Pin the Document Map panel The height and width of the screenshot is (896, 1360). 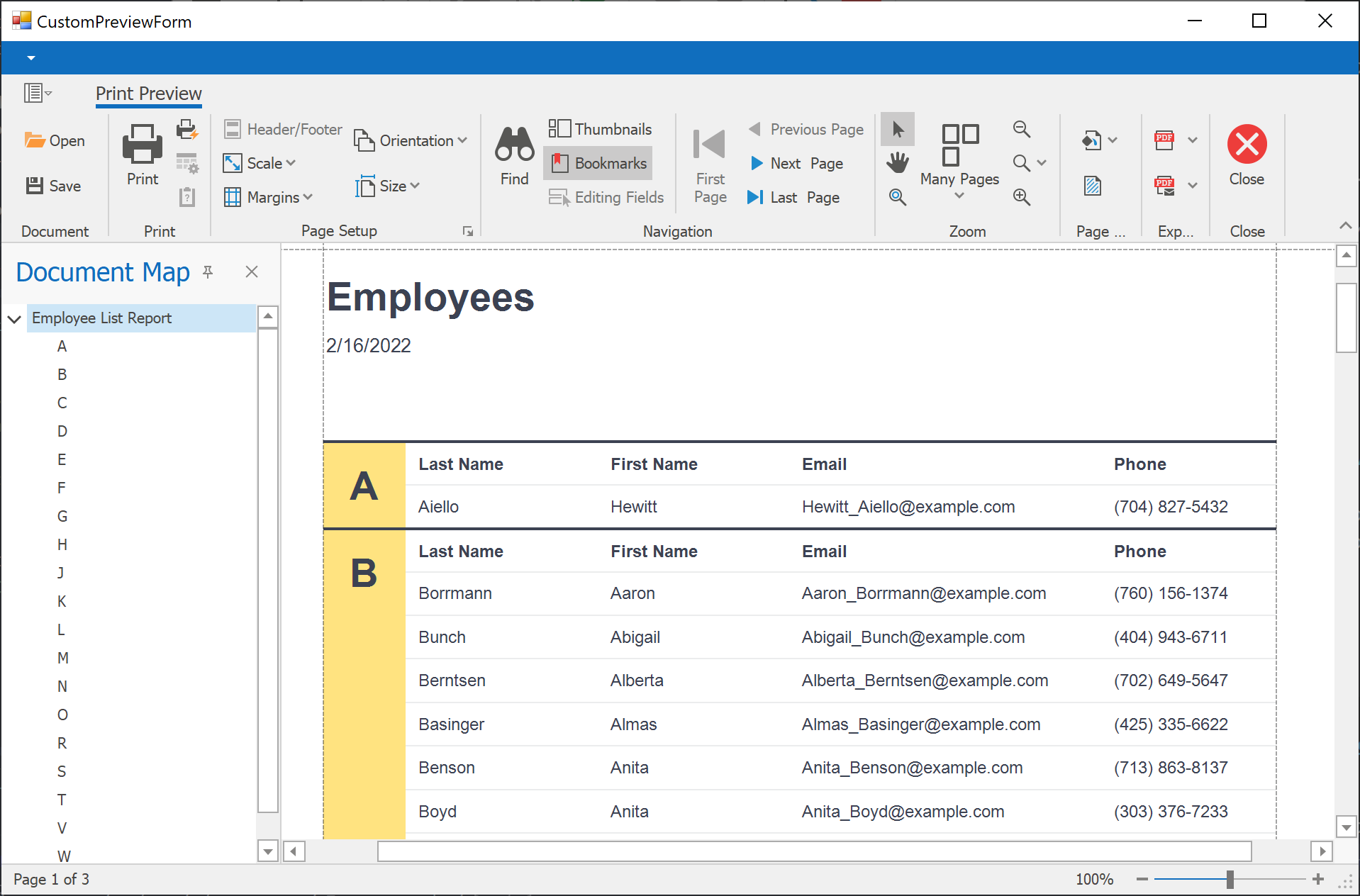[208, 272]
